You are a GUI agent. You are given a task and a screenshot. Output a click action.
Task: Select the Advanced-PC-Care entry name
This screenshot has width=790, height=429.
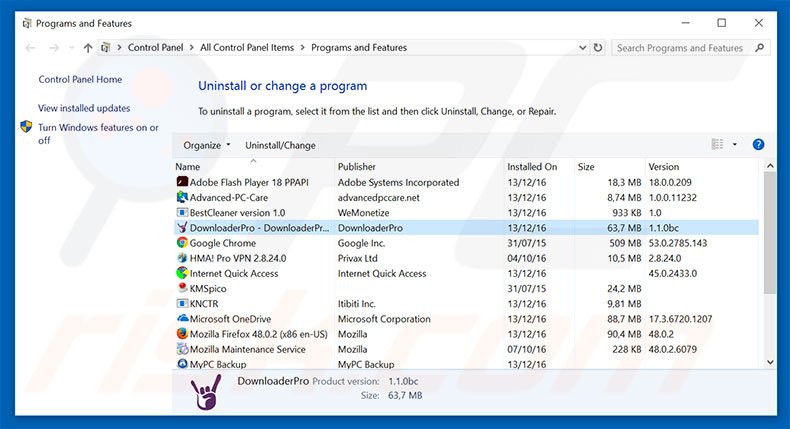(x=229, y=198)
